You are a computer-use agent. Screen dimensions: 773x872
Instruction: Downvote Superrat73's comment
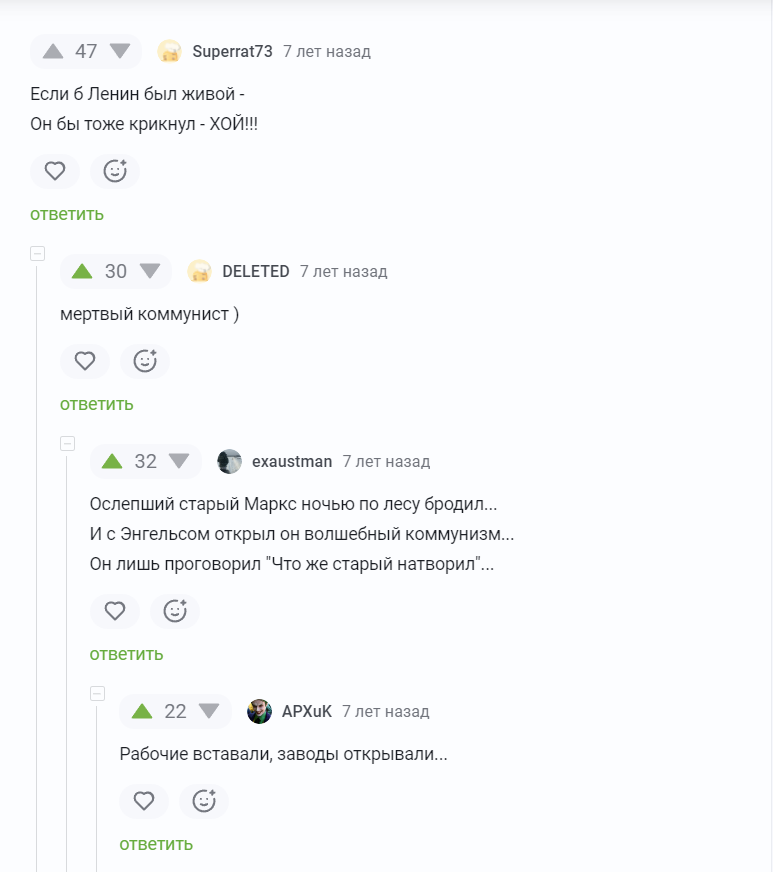120,51
